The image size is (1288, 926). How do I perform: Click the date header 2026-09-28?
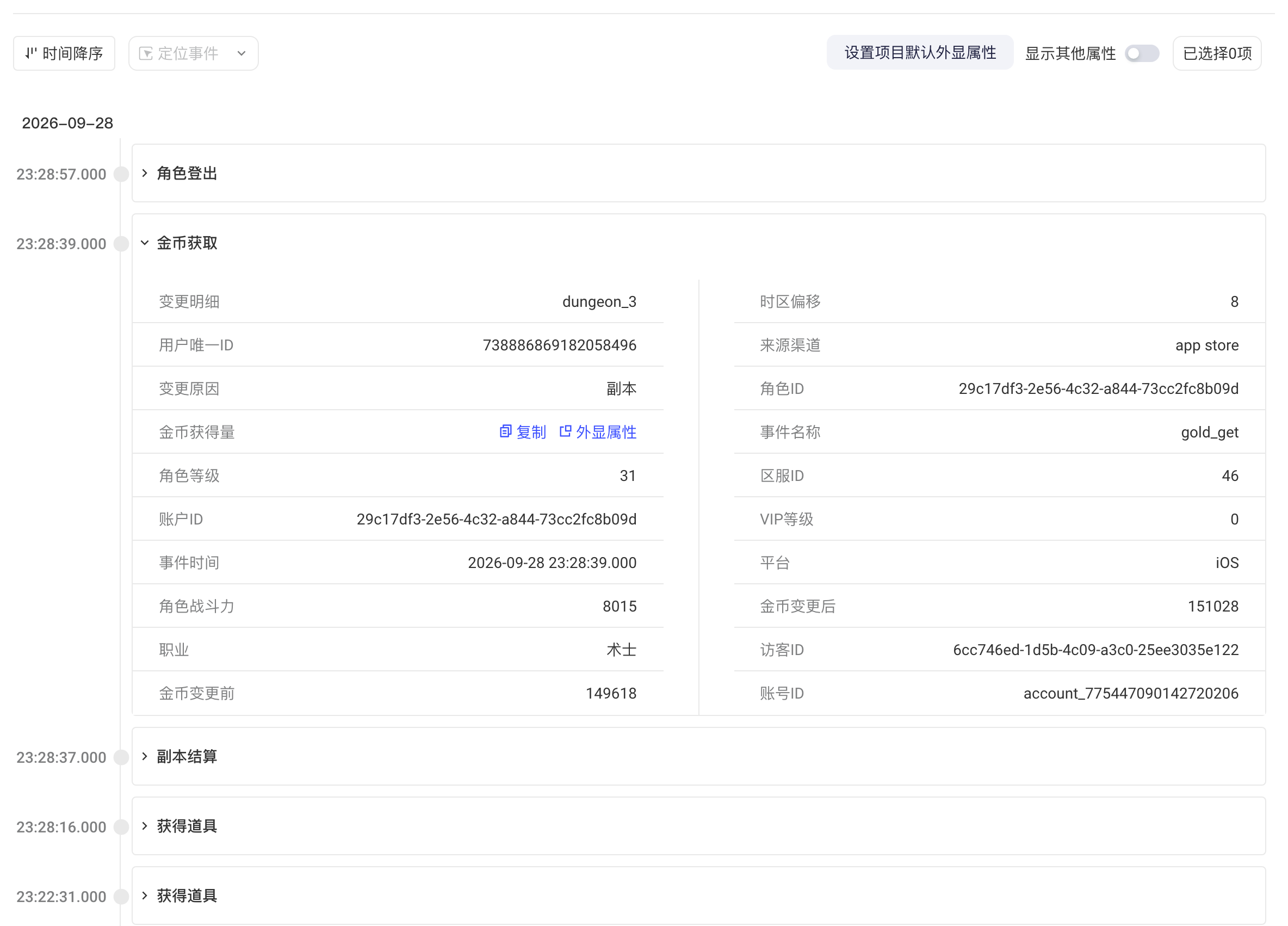click(x=67, y=124)
